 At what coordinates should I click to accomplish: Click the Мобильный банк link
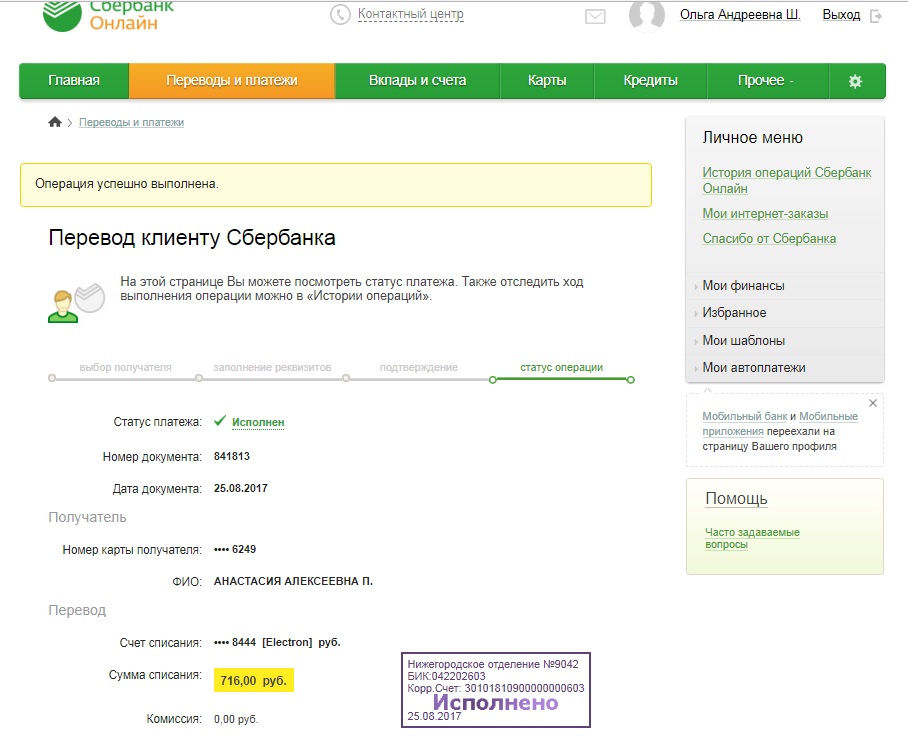click(x=745, y=416)
